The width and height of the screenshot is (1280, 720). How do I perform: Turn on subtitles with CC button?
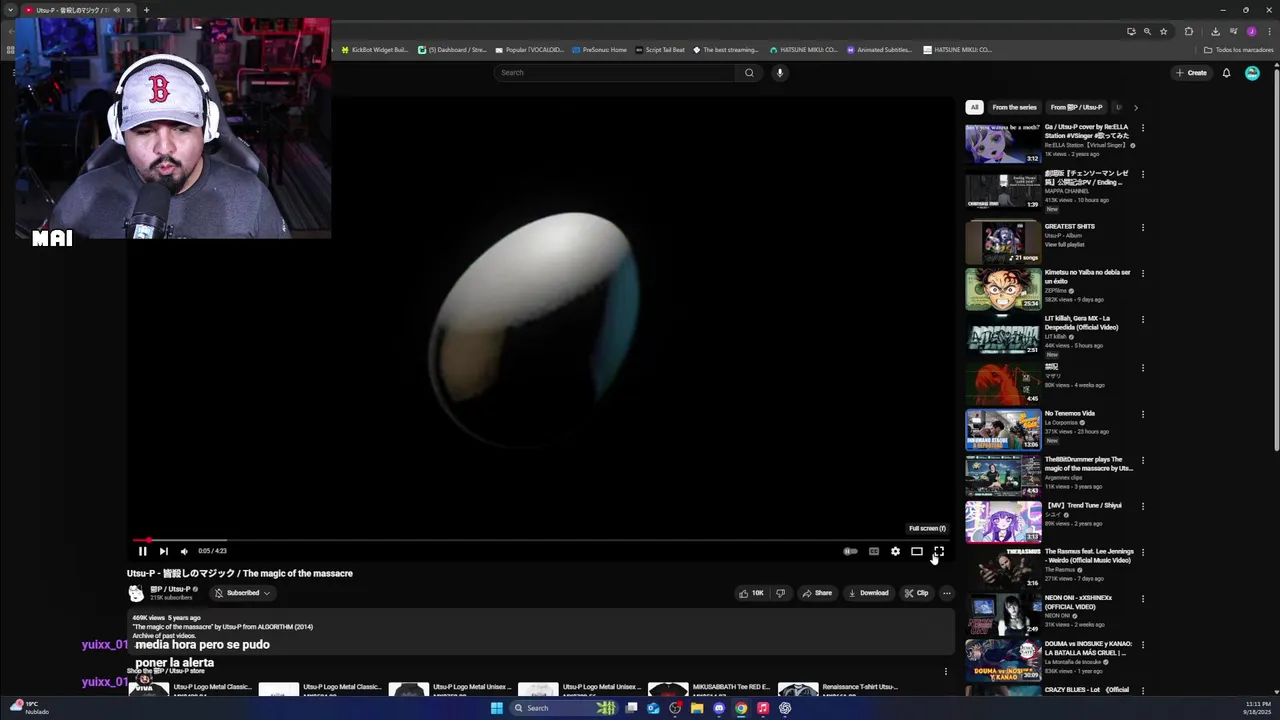[873, 551]
